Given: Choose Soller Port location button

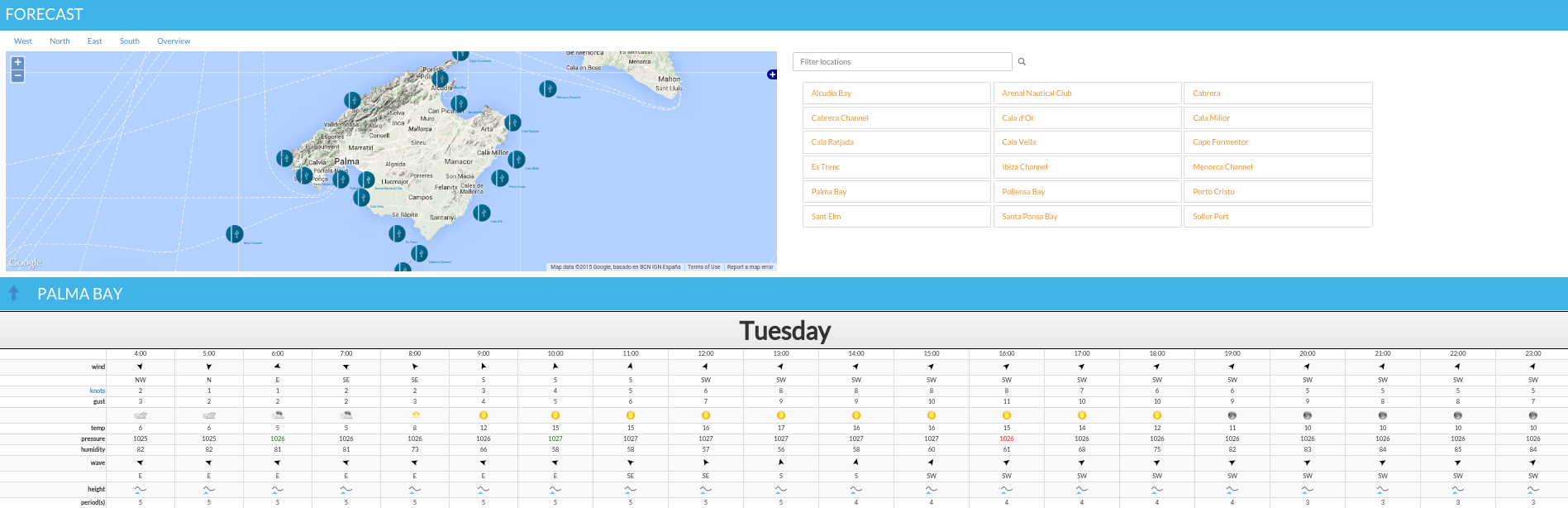Looking at the screenshot, I should [x=1279, y=217].
